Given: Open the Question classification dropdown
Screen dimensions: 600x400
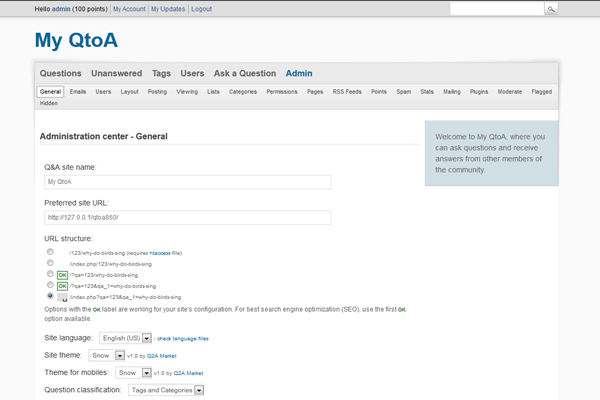Looking at the screenshot, I should coord(166,389).
